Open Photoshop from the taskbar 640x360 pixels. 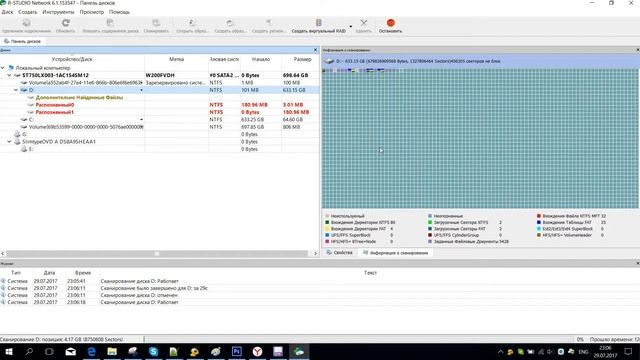point(237,351)
